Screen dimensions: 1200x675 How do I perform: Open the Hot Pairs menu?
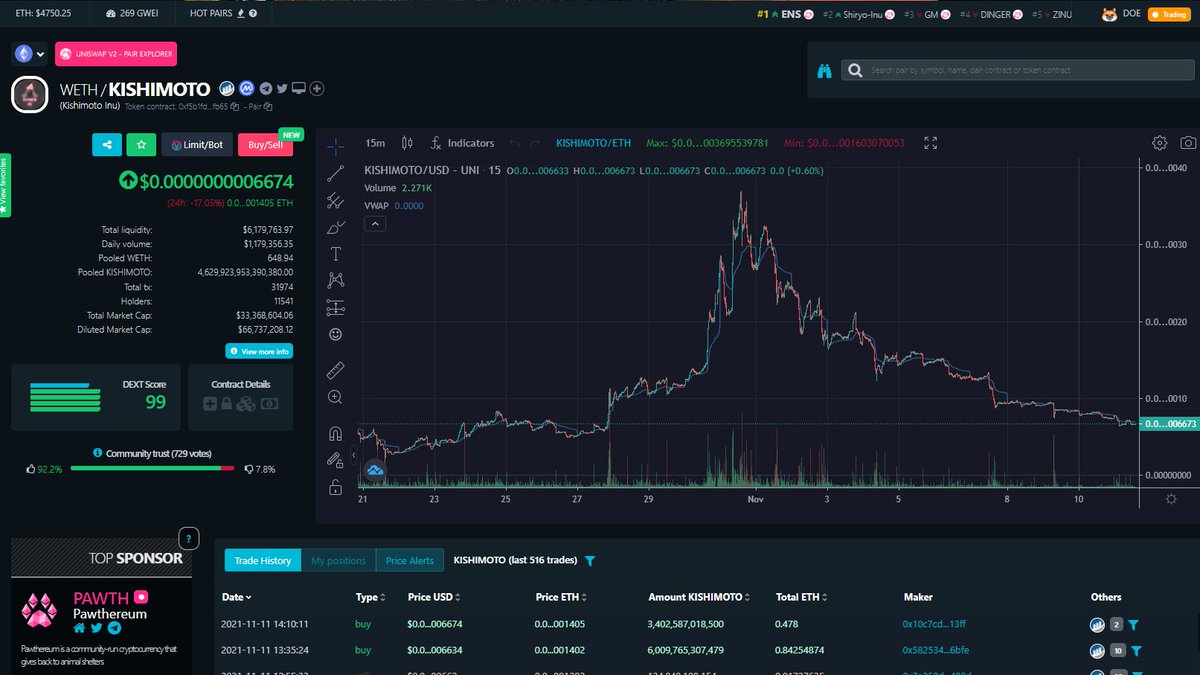222,14
